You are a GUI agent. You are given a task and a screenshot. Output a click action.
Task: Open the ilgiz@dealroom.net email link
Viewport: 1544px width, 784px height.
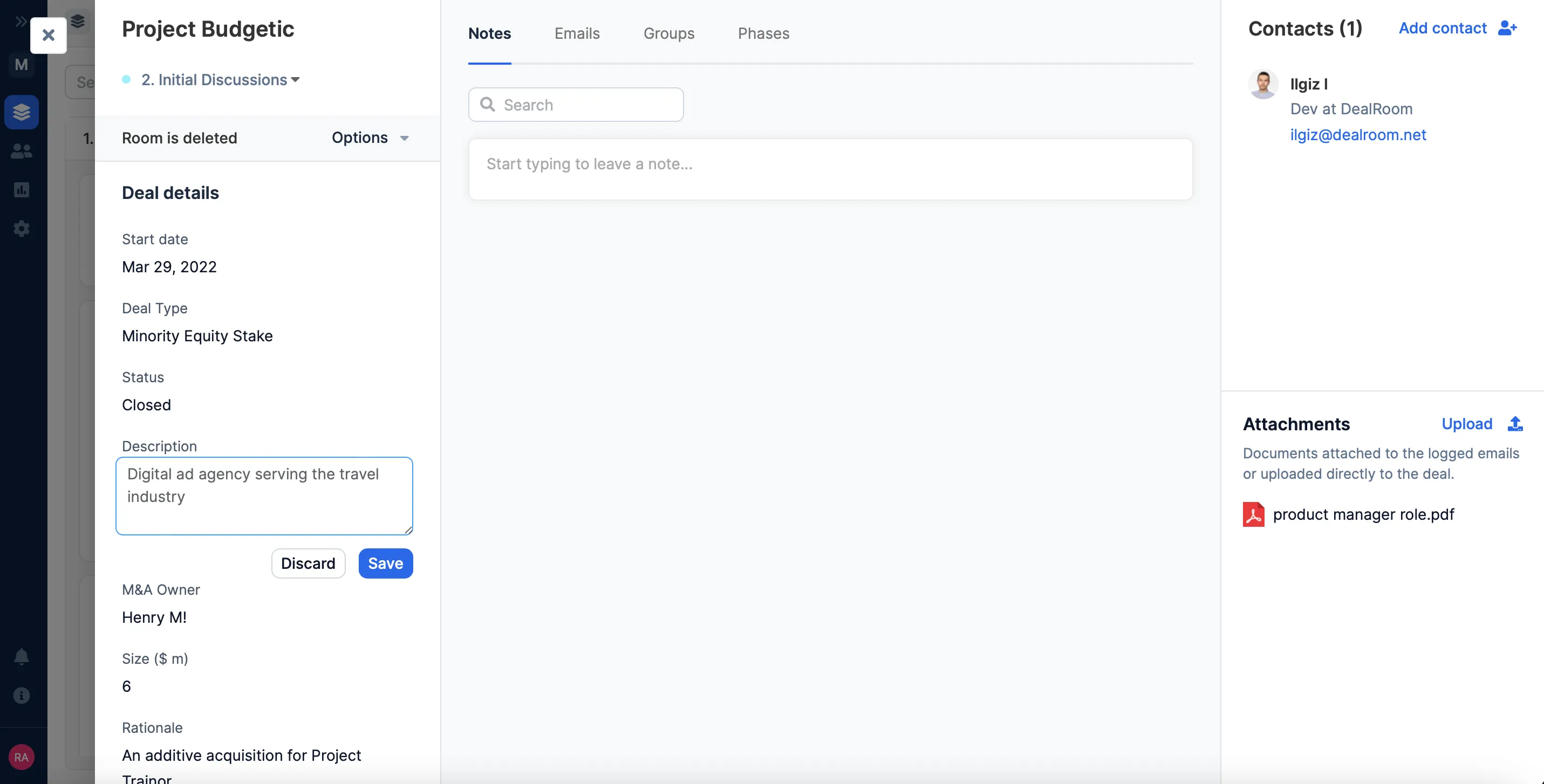tap(1357, 135)
